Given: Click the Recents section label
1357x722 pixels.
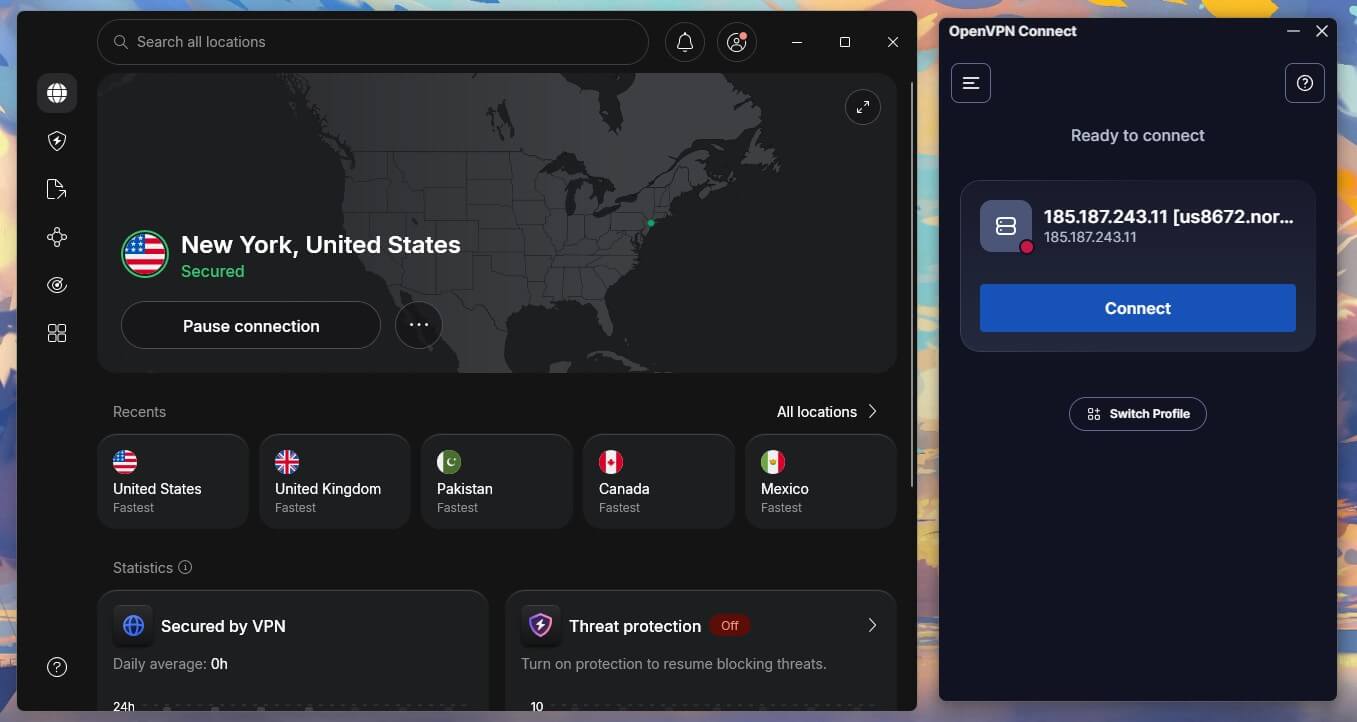Looking at the screenshot, I should (139, 412).
